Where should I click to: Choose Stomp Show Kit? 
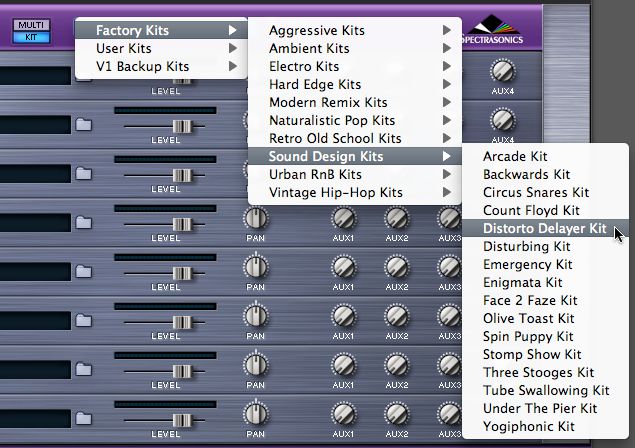pyautogui.click(x=545, y=354)
